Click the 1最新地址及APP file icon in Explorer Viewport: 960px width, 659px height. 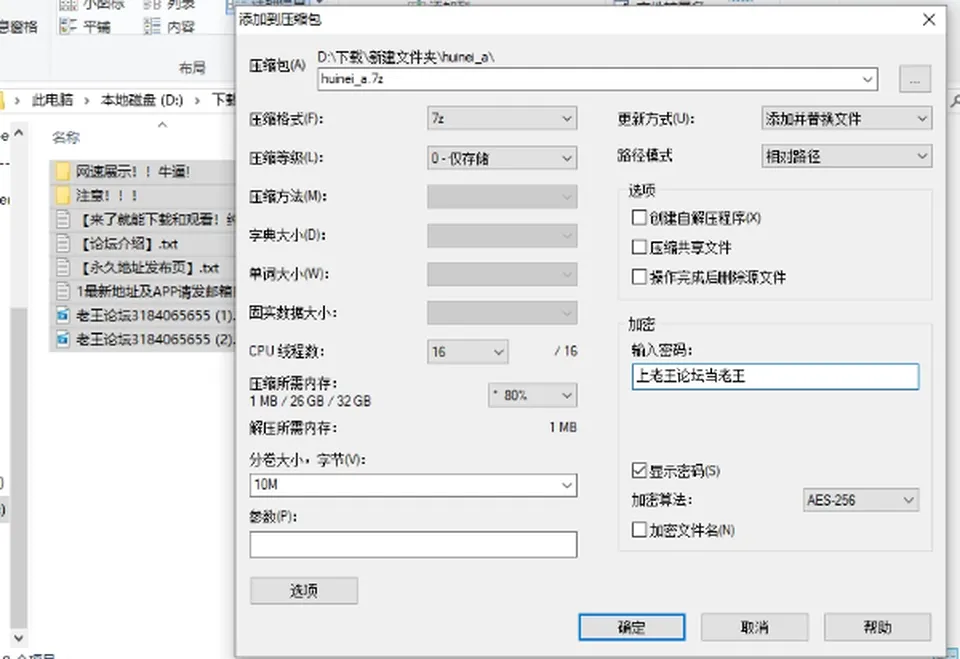pos(62,292)
